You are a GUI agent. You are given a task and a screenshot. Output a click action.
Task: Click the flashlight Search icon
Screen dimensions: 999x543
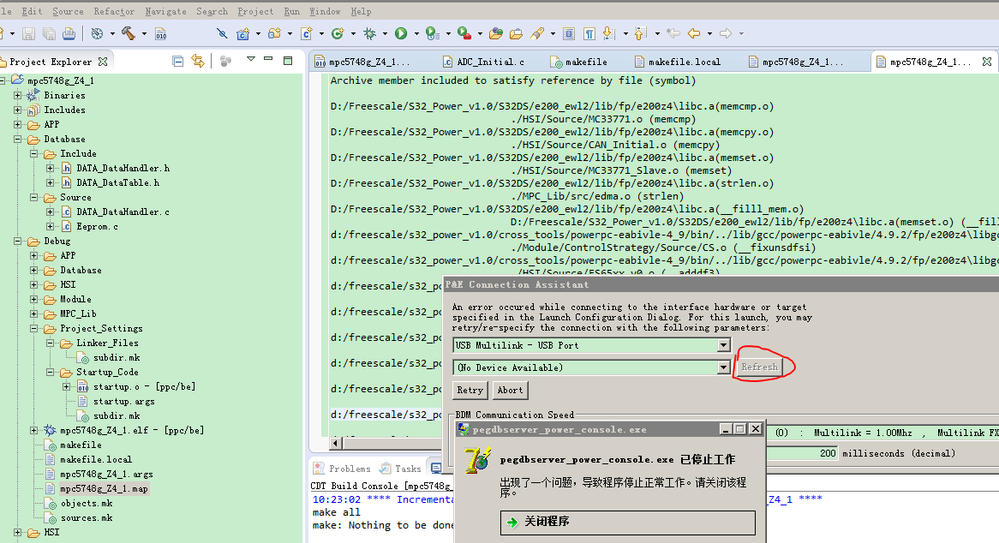tap(537, 34)
